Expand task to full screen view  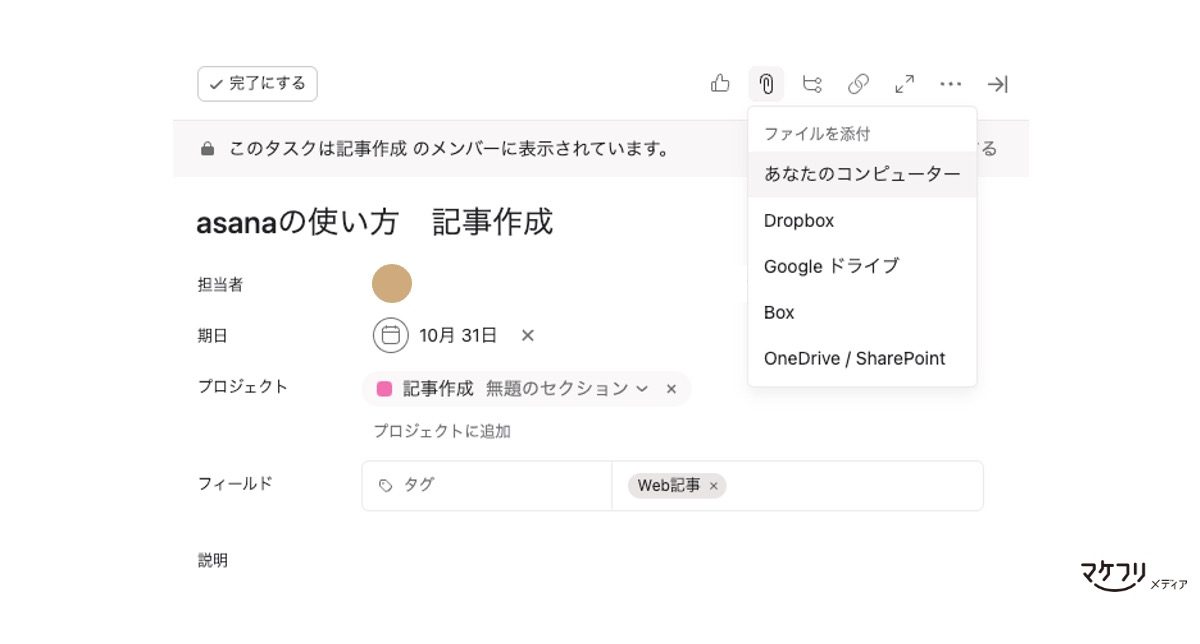click(x=904, y=84)
